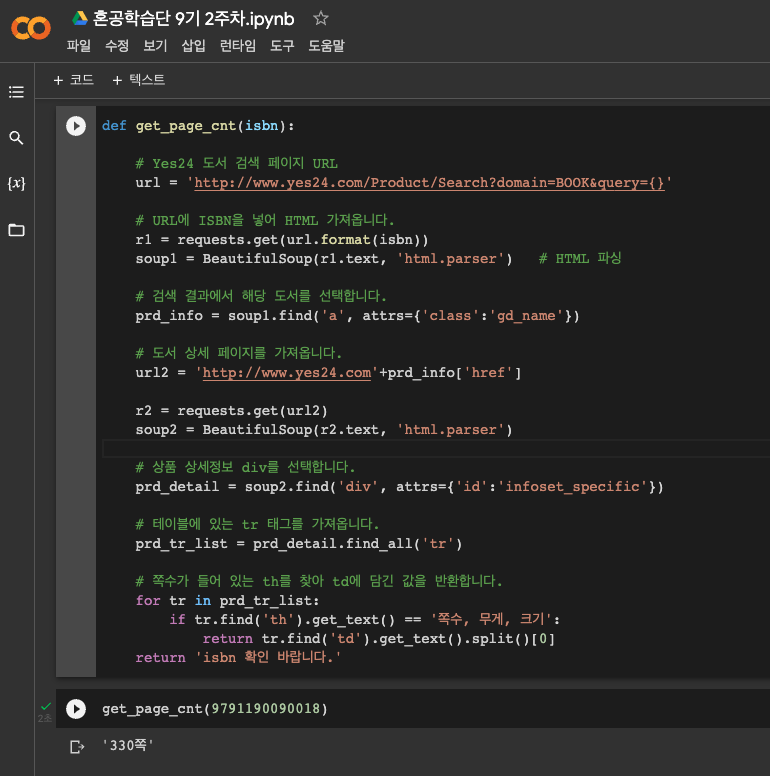Screen dimensions: 770x776
Task: Open the 도움말 menu
Action: pyautogui.click(x=326, y=46)
